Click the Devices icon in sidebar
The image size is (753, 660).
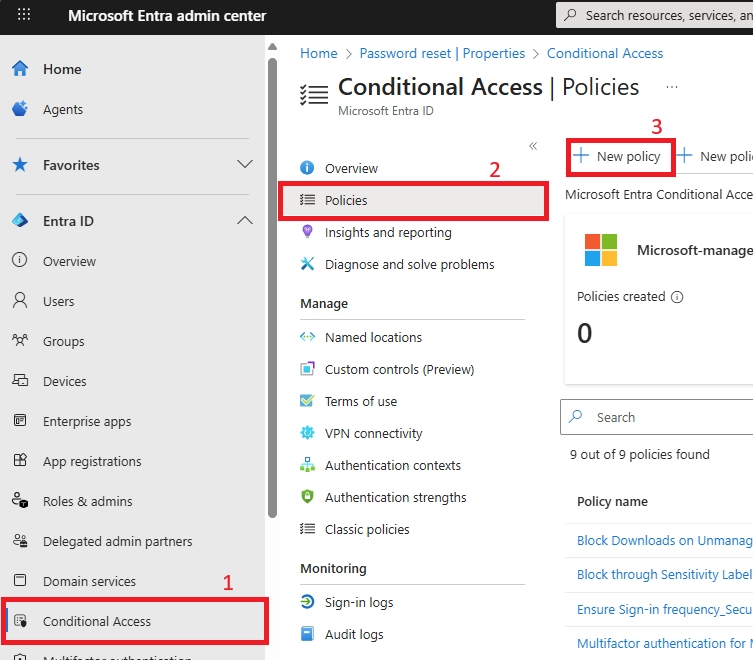point(20,380)
